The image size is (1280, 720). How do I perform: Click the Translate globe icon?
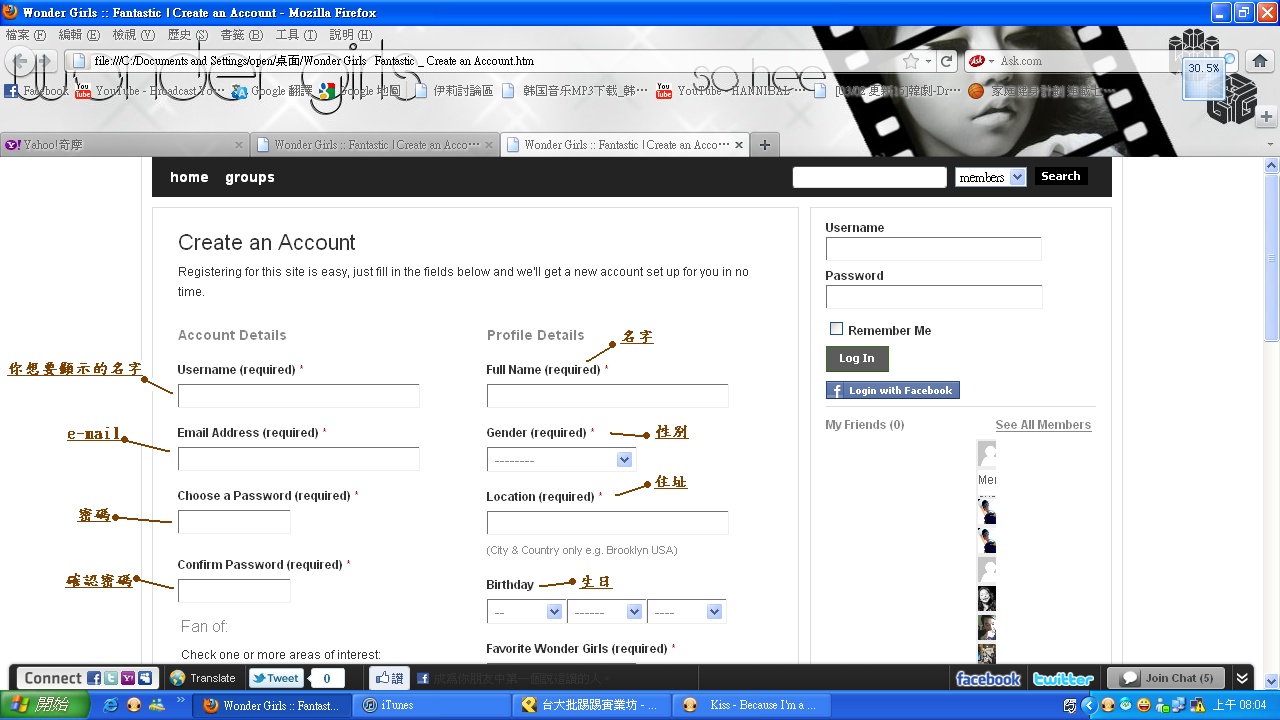click(178, 678)
